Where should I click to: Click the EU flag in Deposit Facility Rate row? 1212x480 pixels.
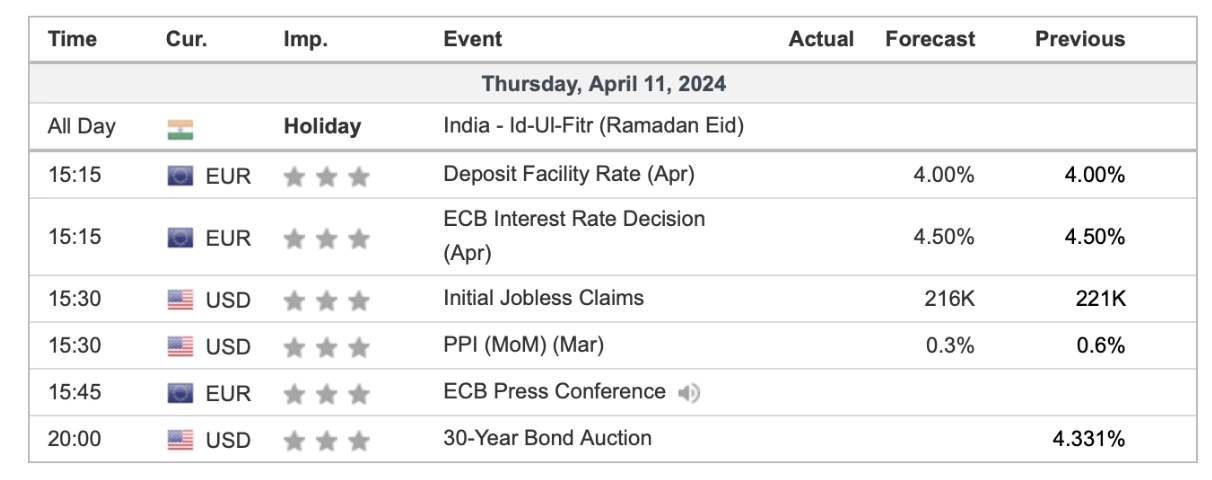pyautogui.click(x=180, y=175)
